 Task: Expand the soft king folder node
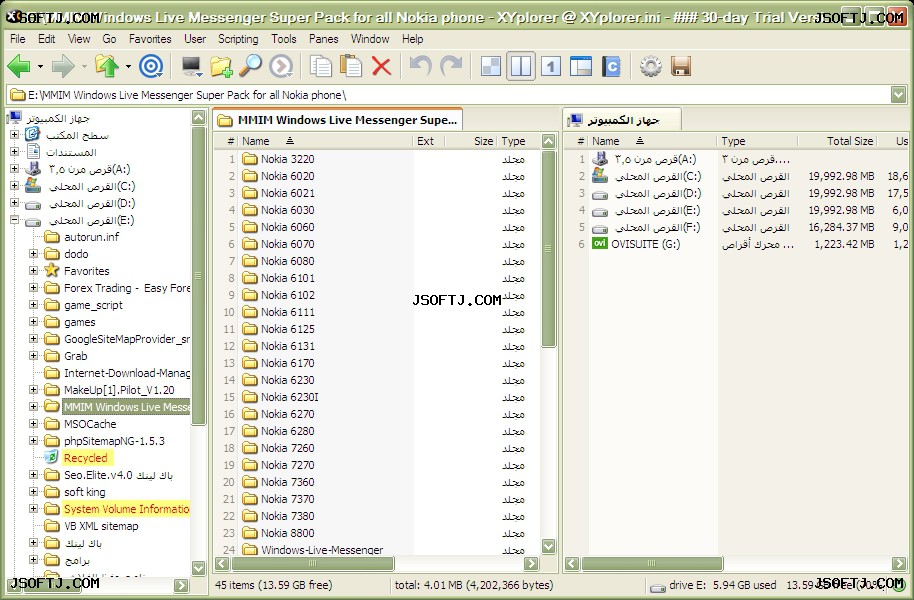click(x=33, y=492)
